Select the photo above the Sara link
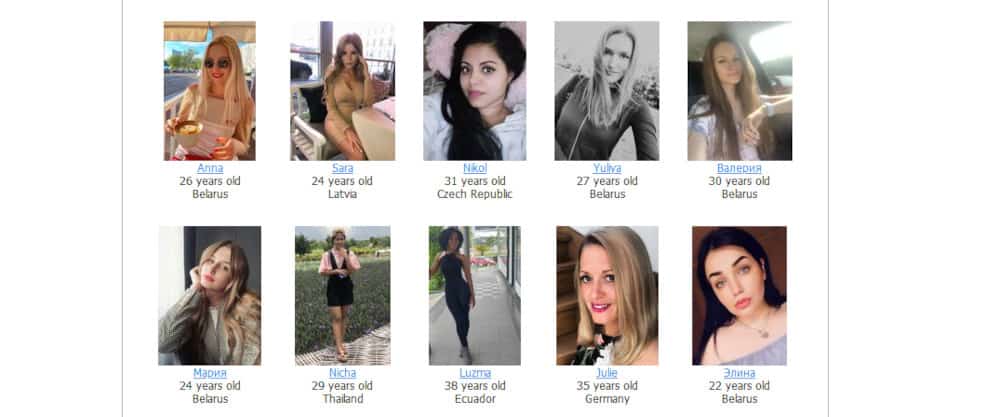This screenshot has width=1000, height=417. [342, 91]
